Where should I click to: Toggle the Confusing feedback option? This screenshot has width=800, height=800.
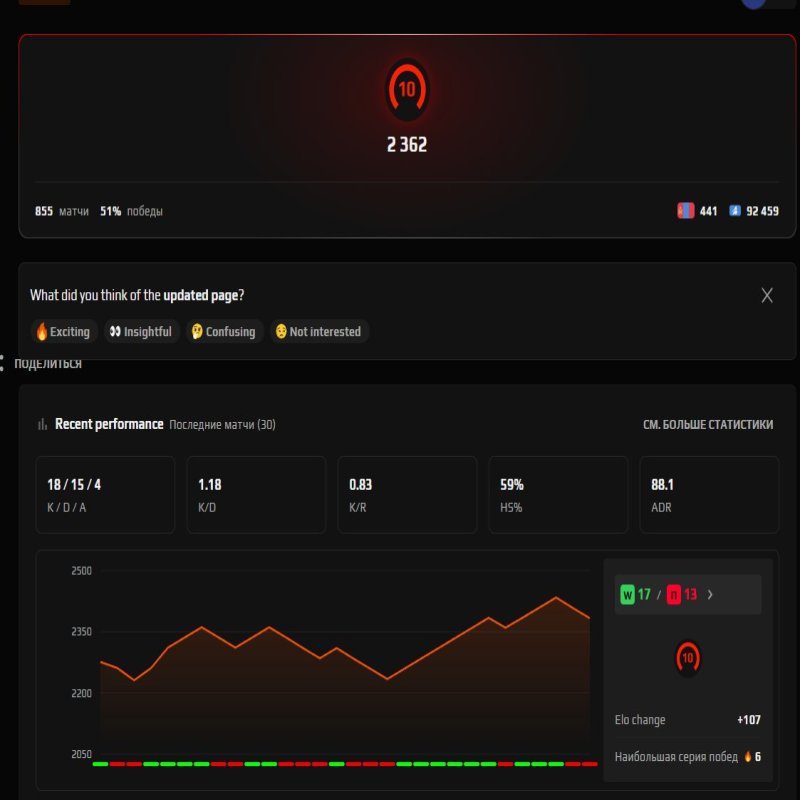223,331
